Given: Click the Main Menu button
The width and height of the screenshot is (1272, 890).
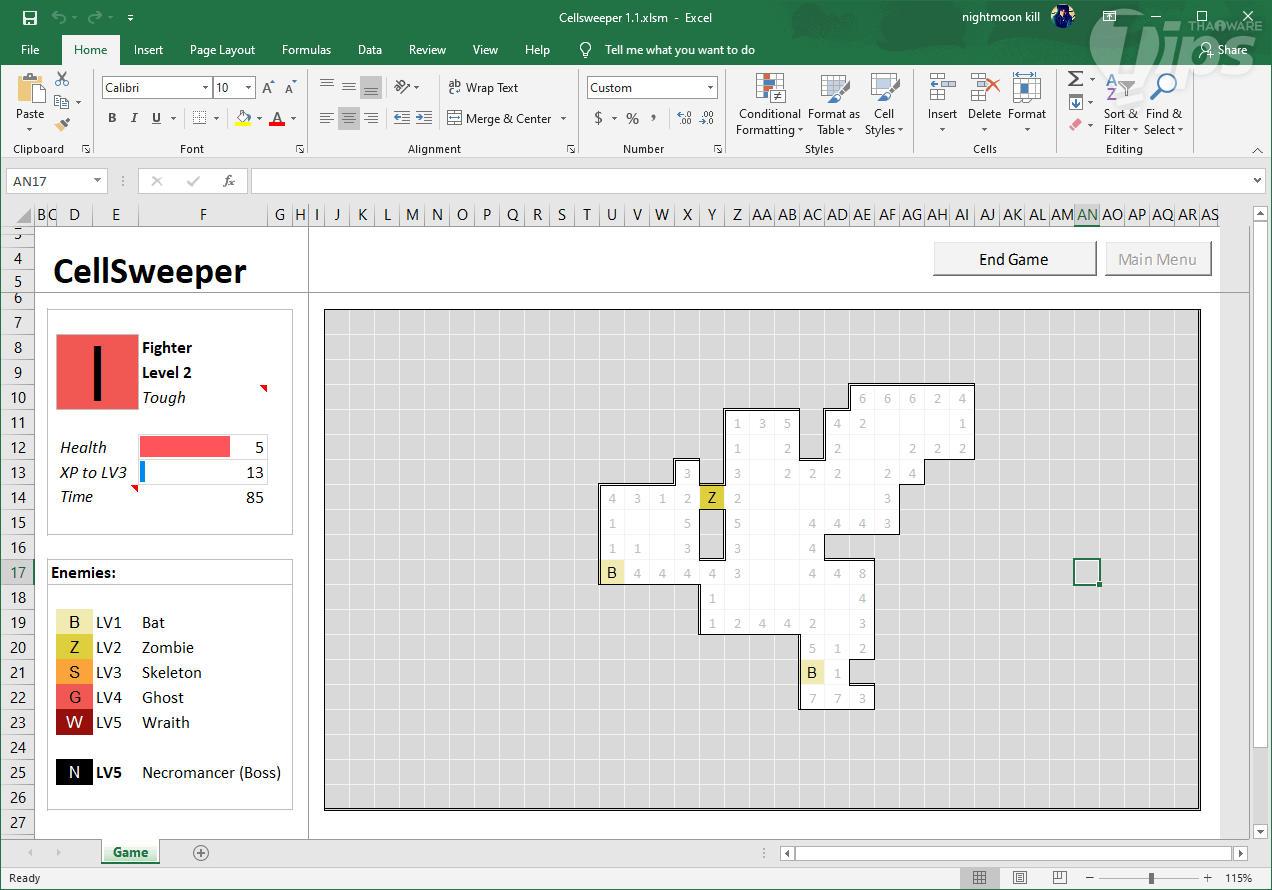Looking at the screenshot, I should pyautogui.click(x=1157, y=259).
